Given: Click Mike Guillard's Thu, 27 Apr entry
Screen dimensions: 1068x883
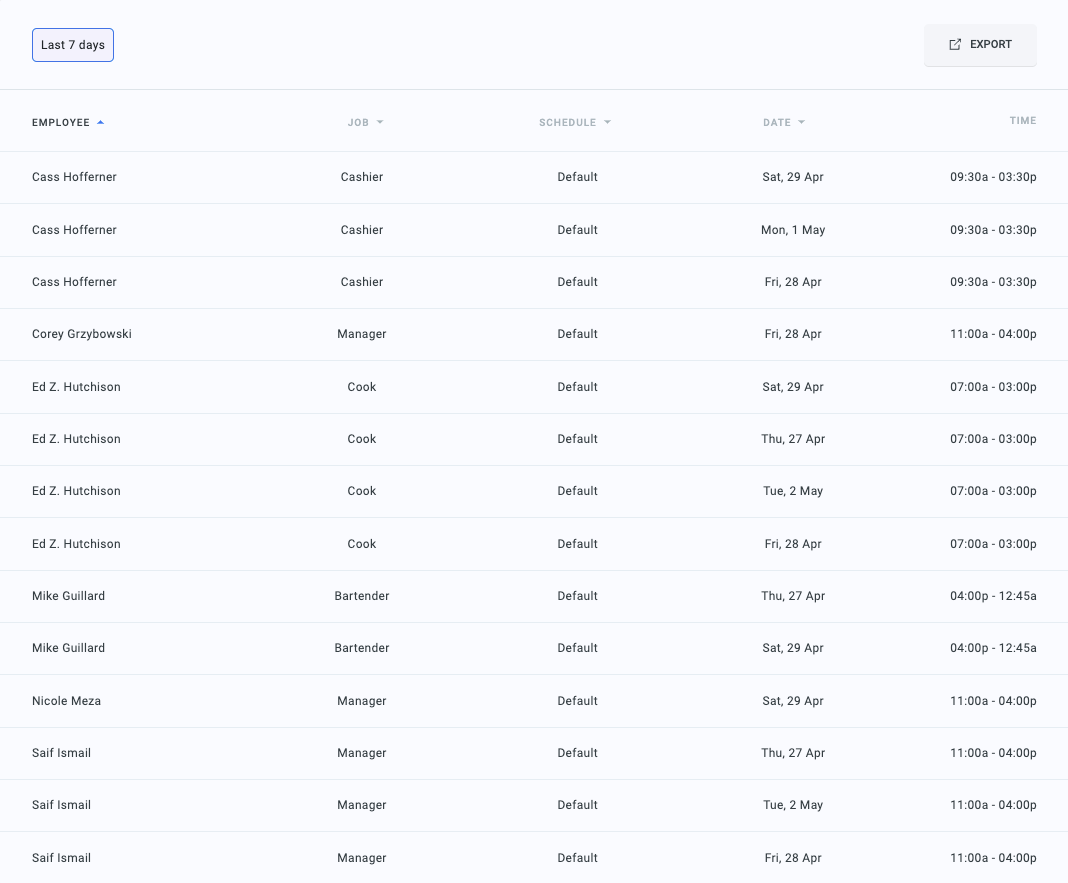Looking at the screenshot, I should (792, 596).
